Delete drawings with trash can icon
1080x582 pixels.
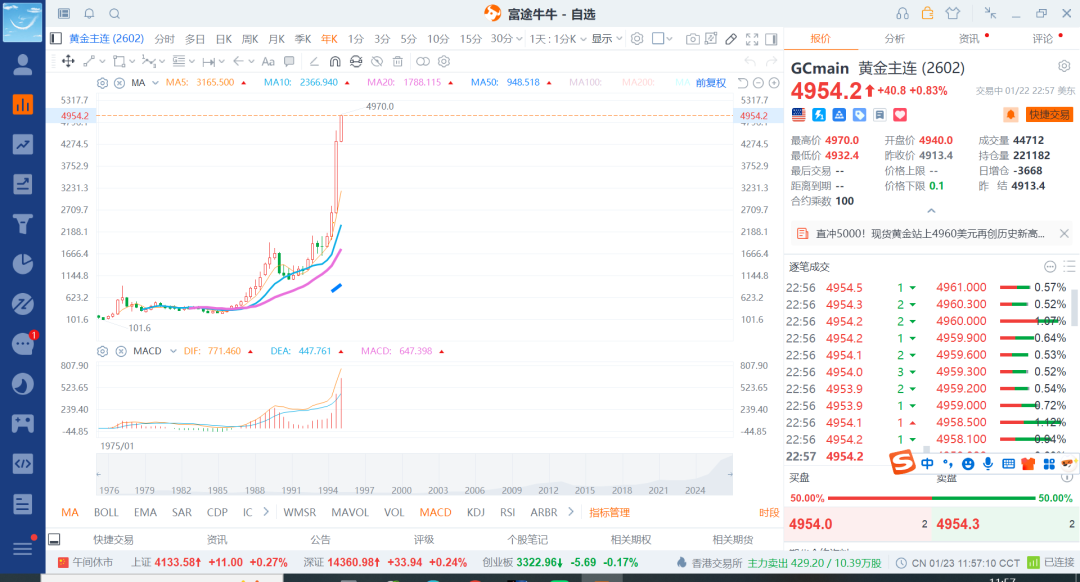(x=397, y=61)
